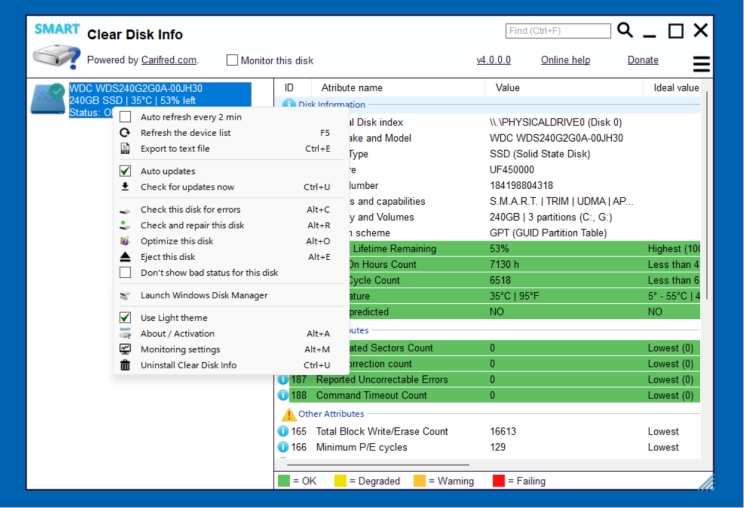The image size is (744, 508).
Task: Click the vertical scrollbar of attribute table
Action: point(707,194)
